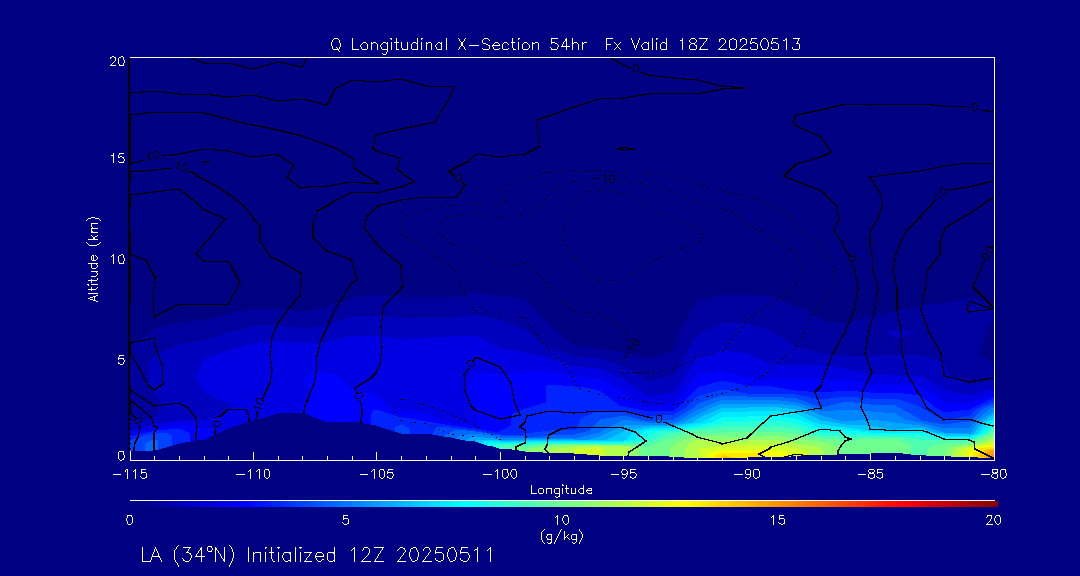This screenshot has height=576, width=1080.
Task: Click the yellow high-moisture region near -90 longitude
Action: click(745, 440)
